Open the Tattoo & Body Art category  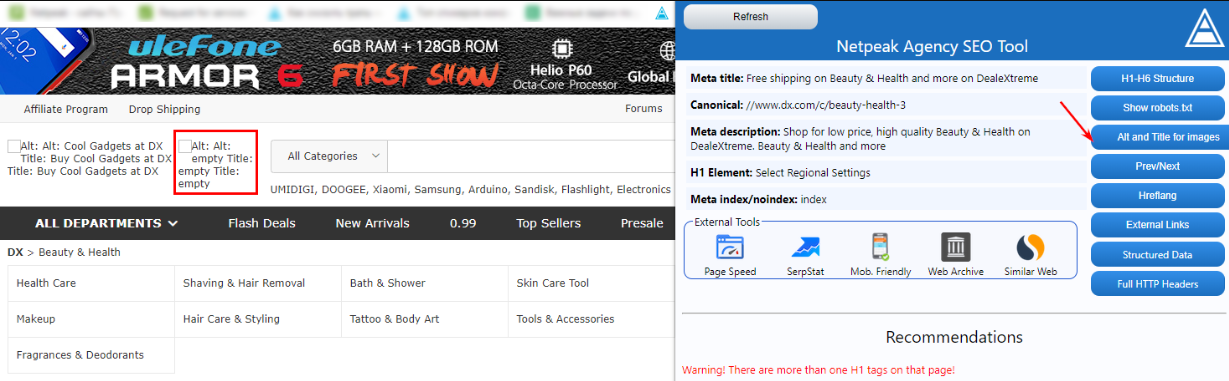(x=395, y=319)
